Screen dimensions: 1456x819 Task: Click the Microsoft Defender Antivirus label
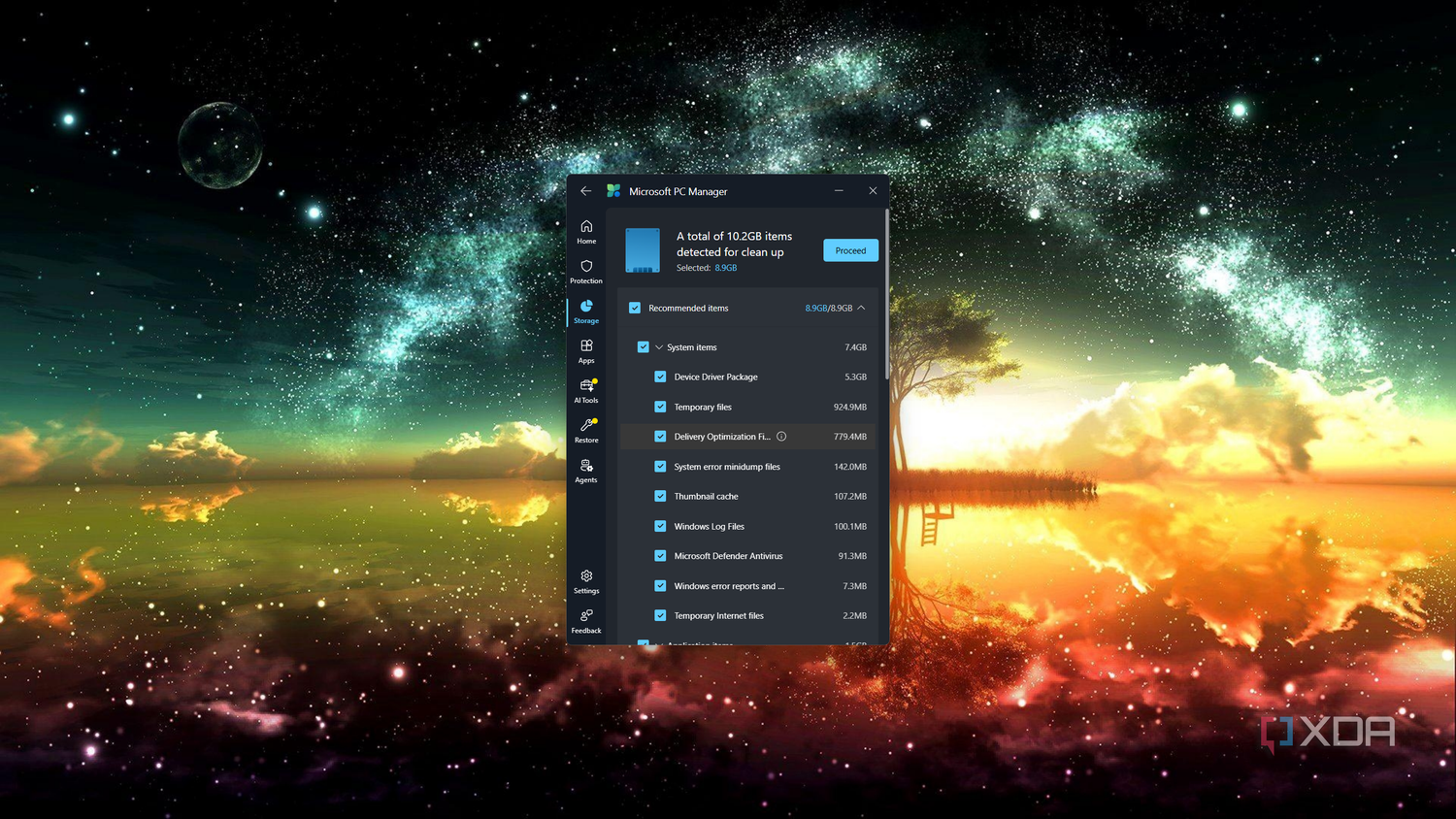(729, 556)
